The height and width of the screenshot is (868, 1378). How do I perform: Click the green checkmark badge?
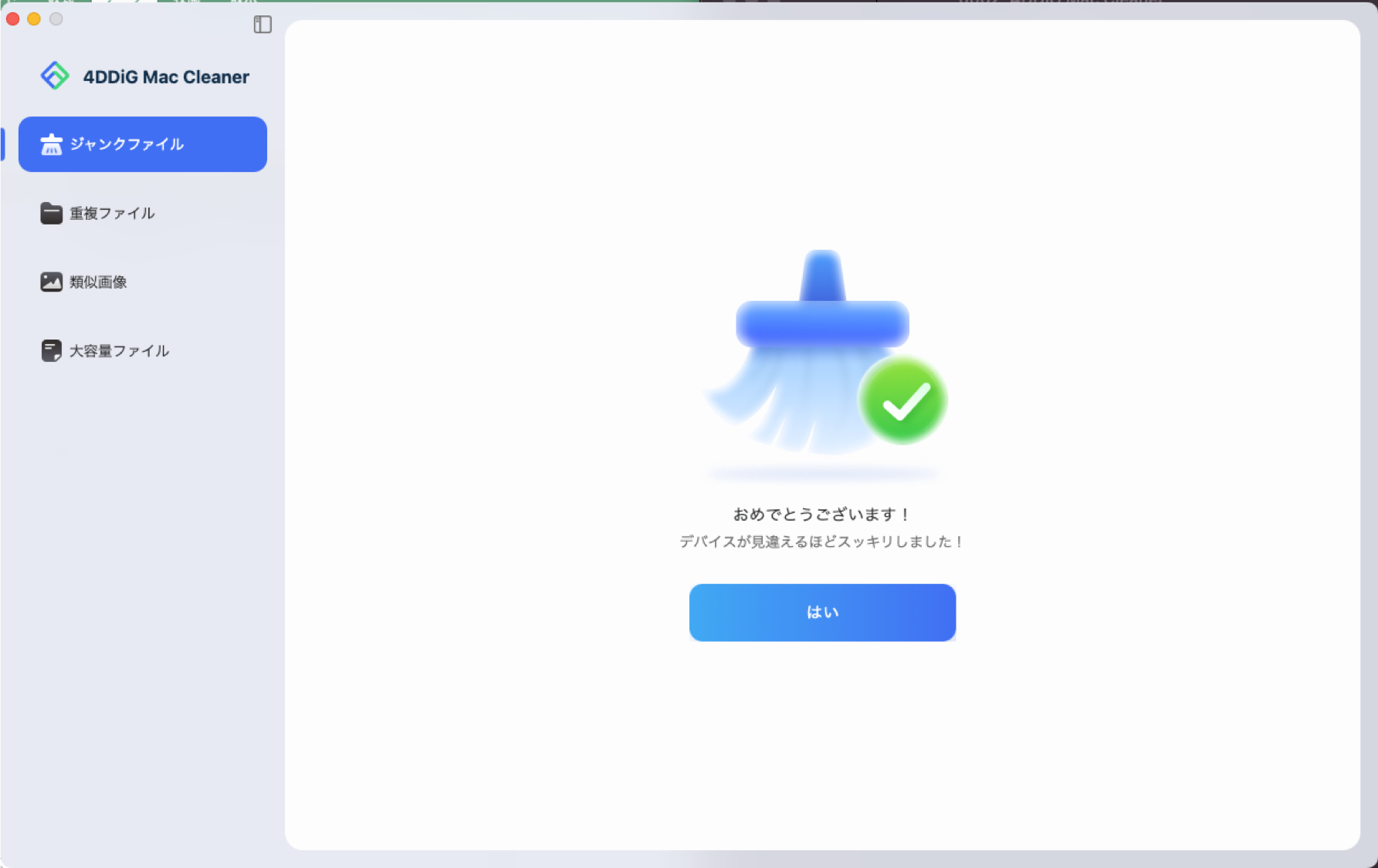coord(903,400)
